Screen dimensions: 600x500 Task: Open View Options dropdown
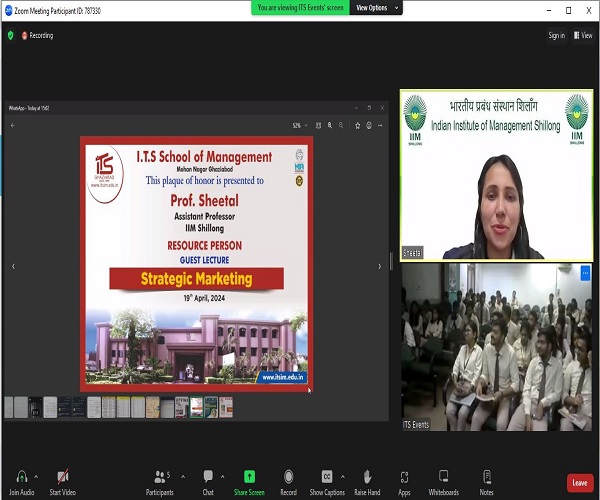[376, 8]
